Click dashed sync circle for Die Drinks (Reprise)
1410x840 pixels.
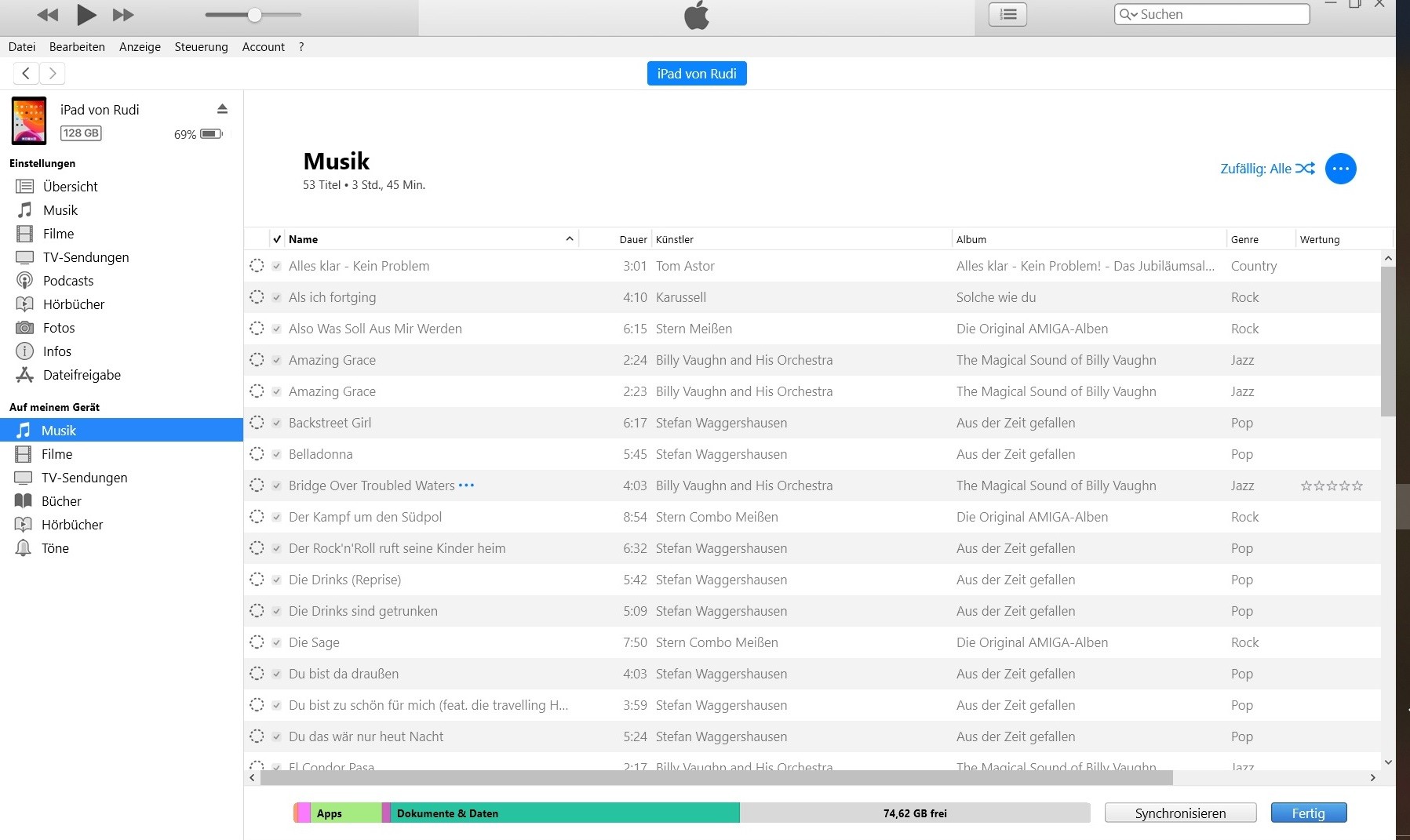tap(257, 580)
